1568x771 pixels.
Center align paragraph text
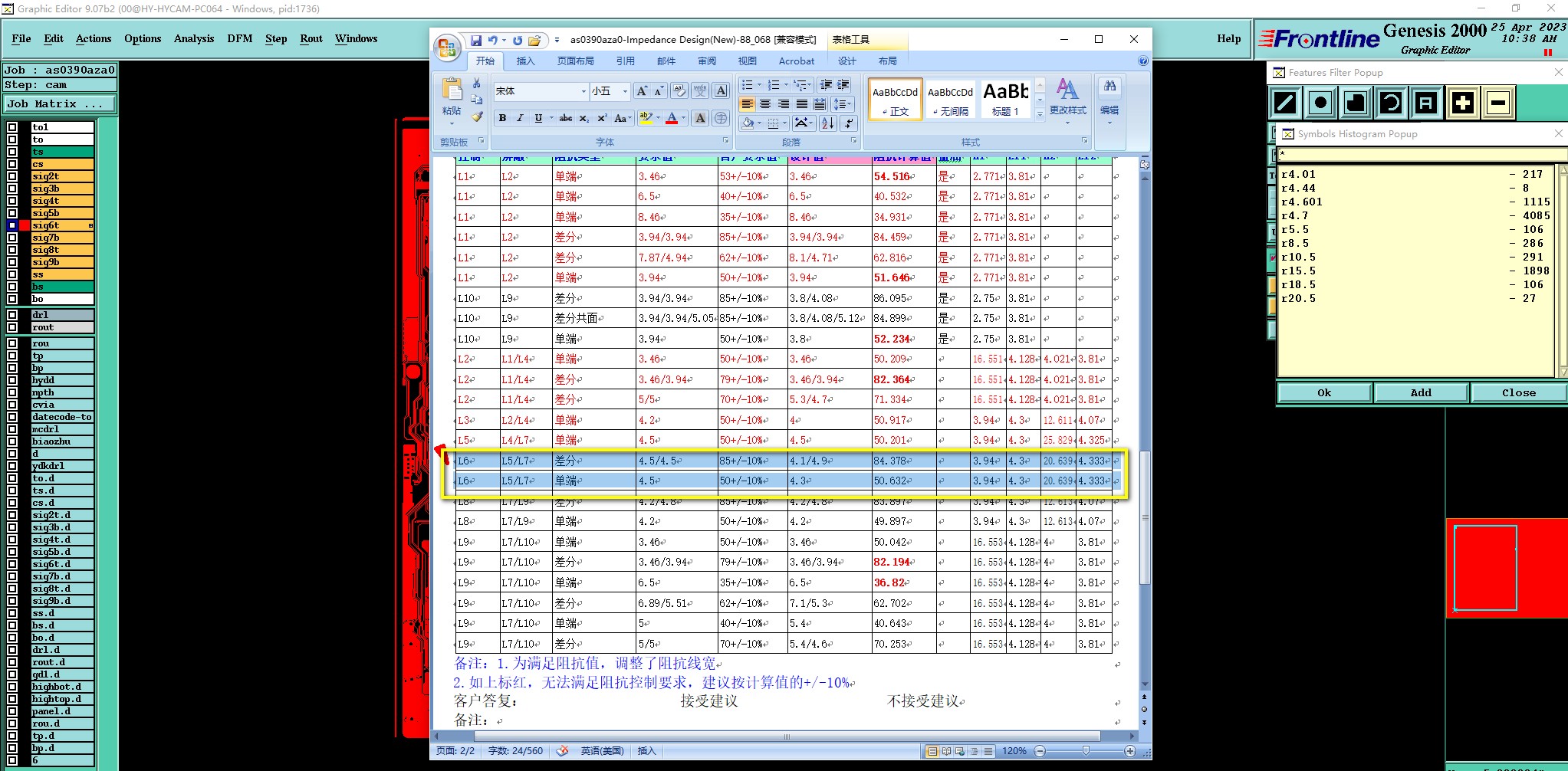click(765, 104)
